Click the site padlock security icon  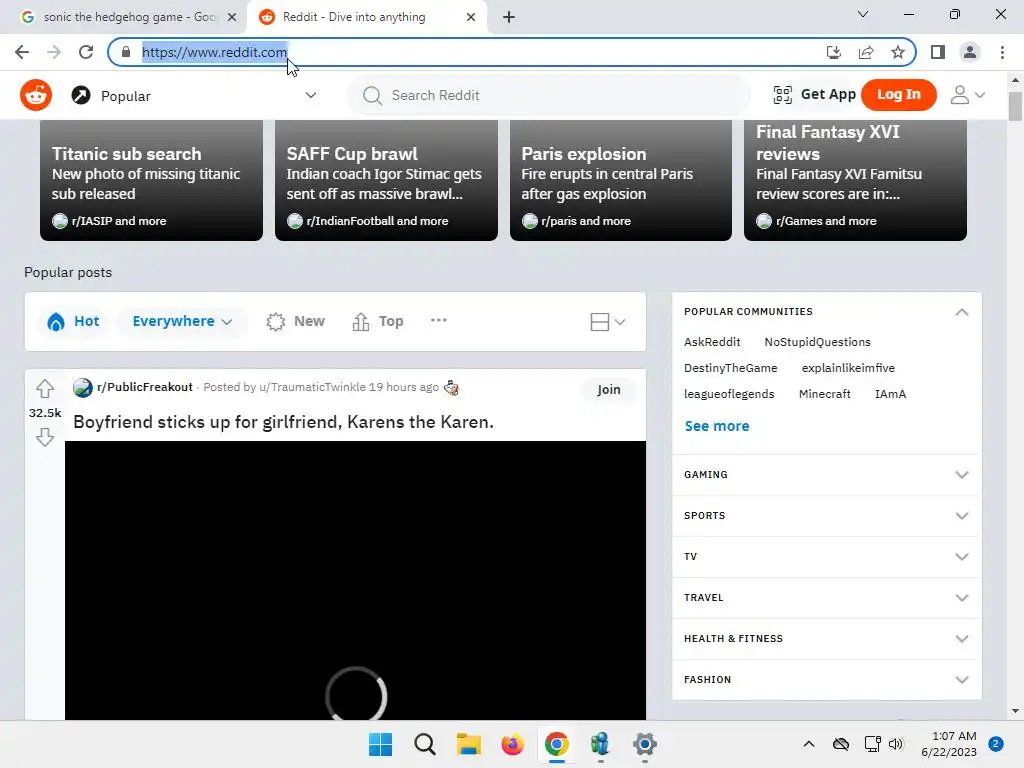pos(127,52)
